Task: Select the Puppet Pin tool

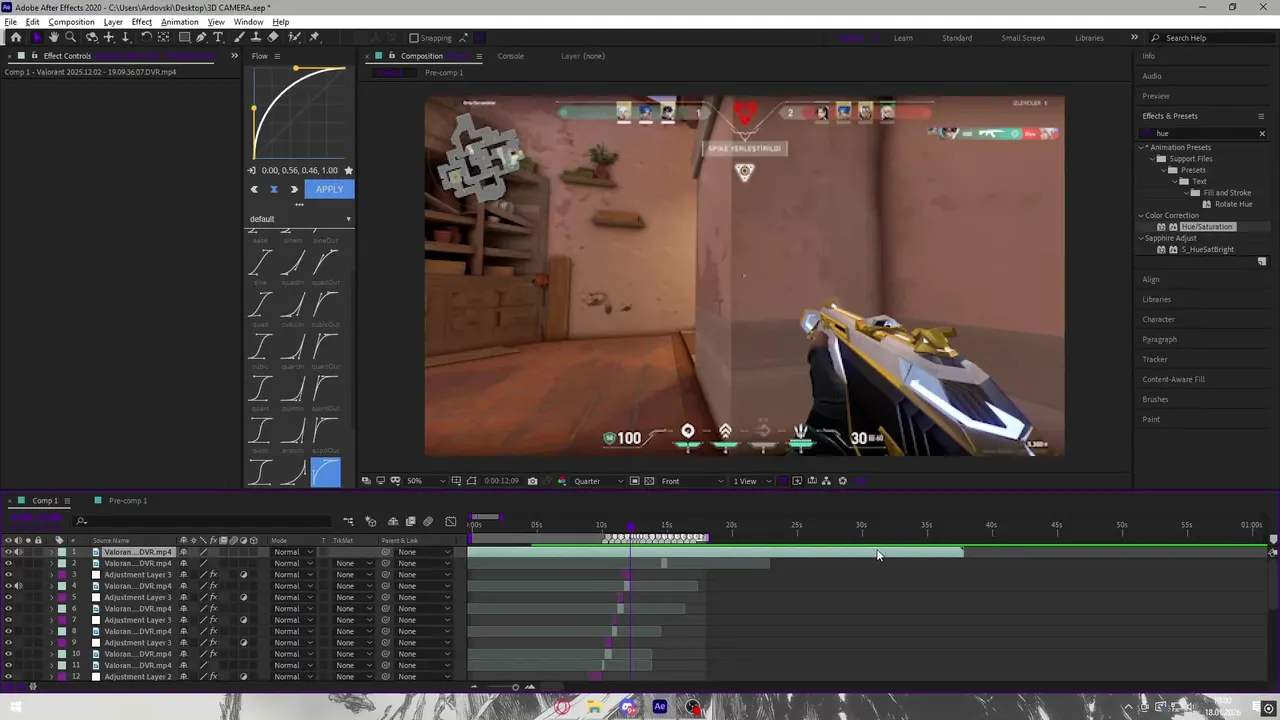Action: (314, 37)
